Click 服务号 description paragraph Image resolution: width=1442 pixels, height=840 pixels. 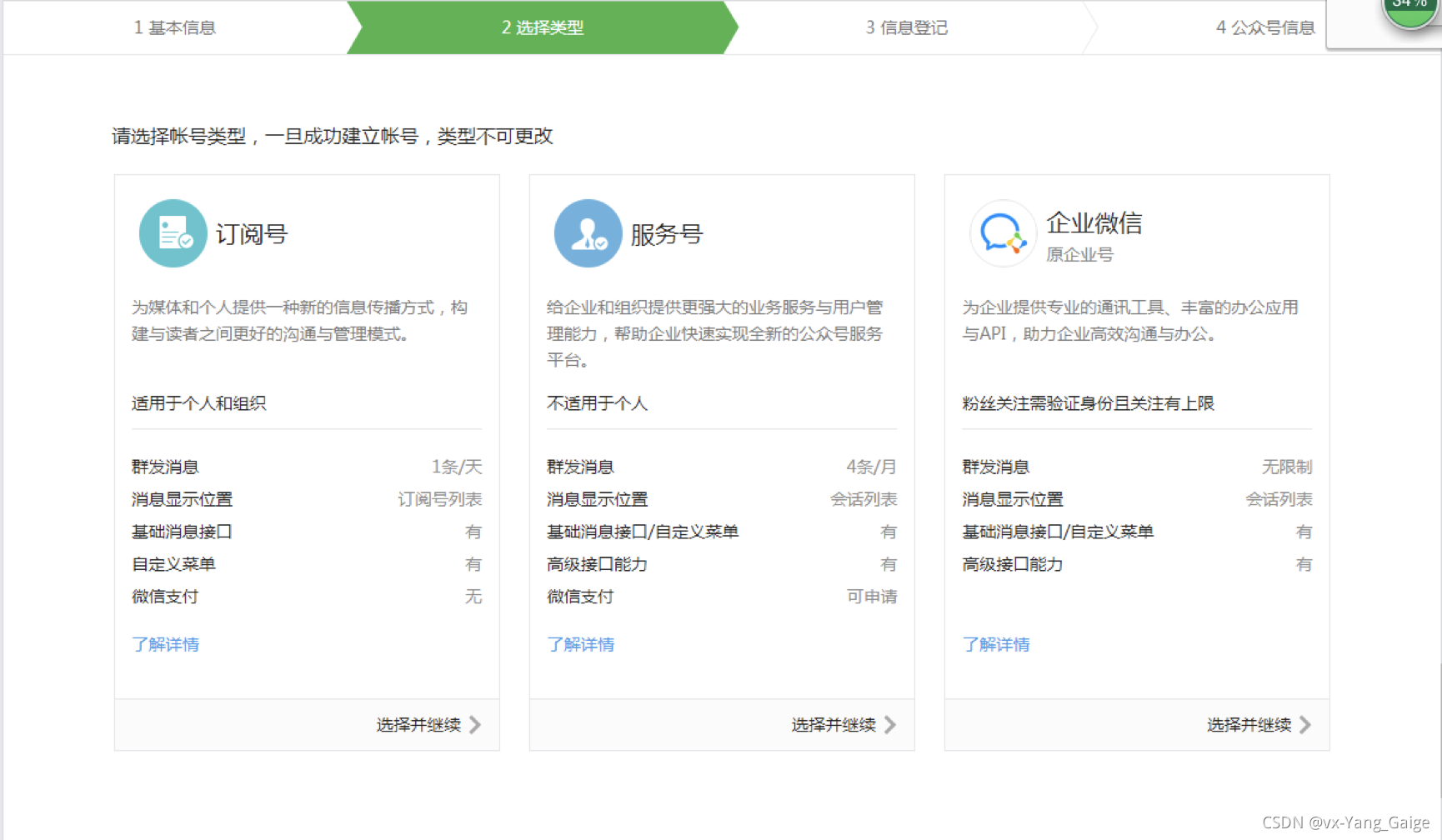tap(714, 333)
